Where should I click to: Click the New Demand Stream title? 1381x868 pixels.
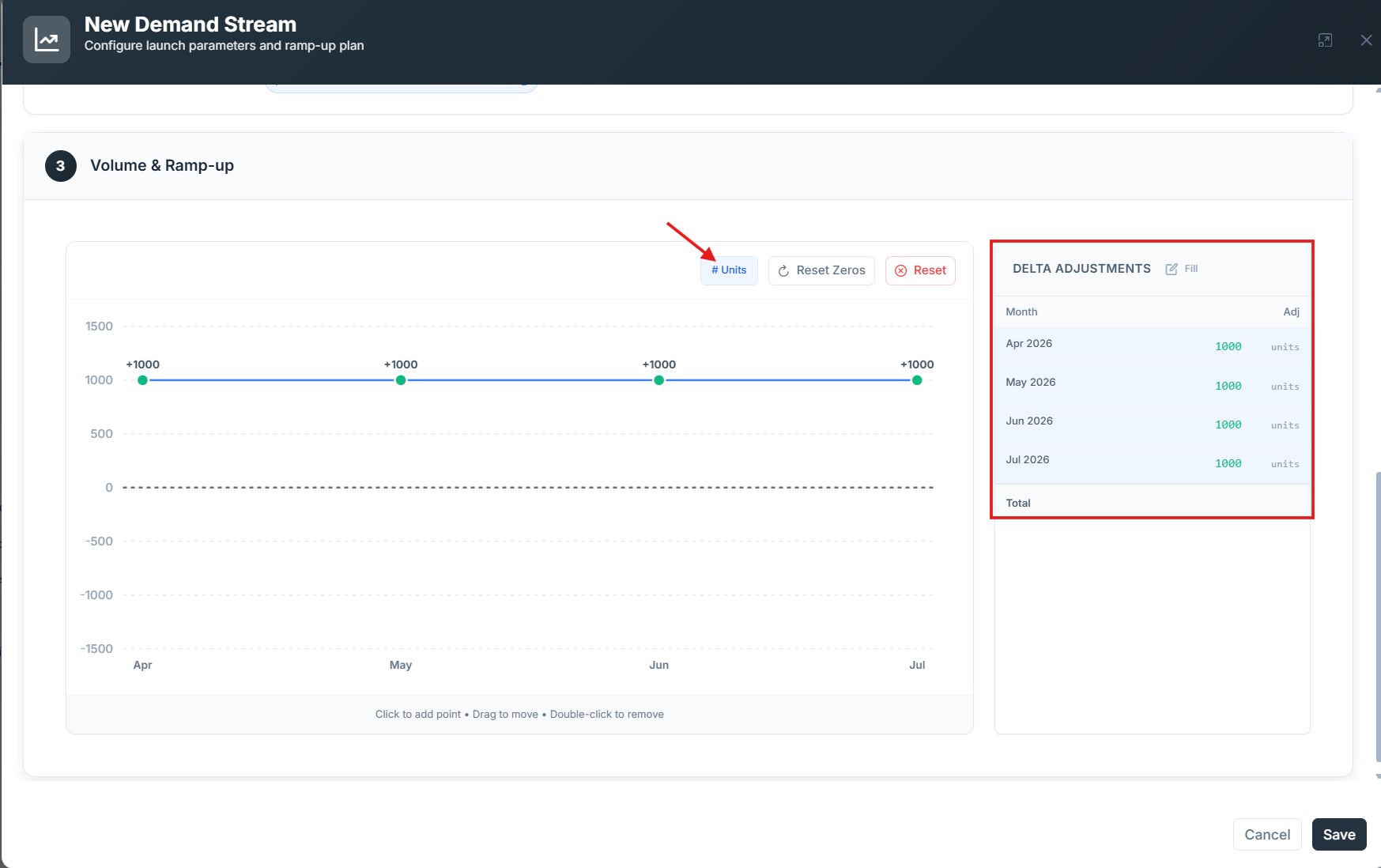tap(191, 25)
